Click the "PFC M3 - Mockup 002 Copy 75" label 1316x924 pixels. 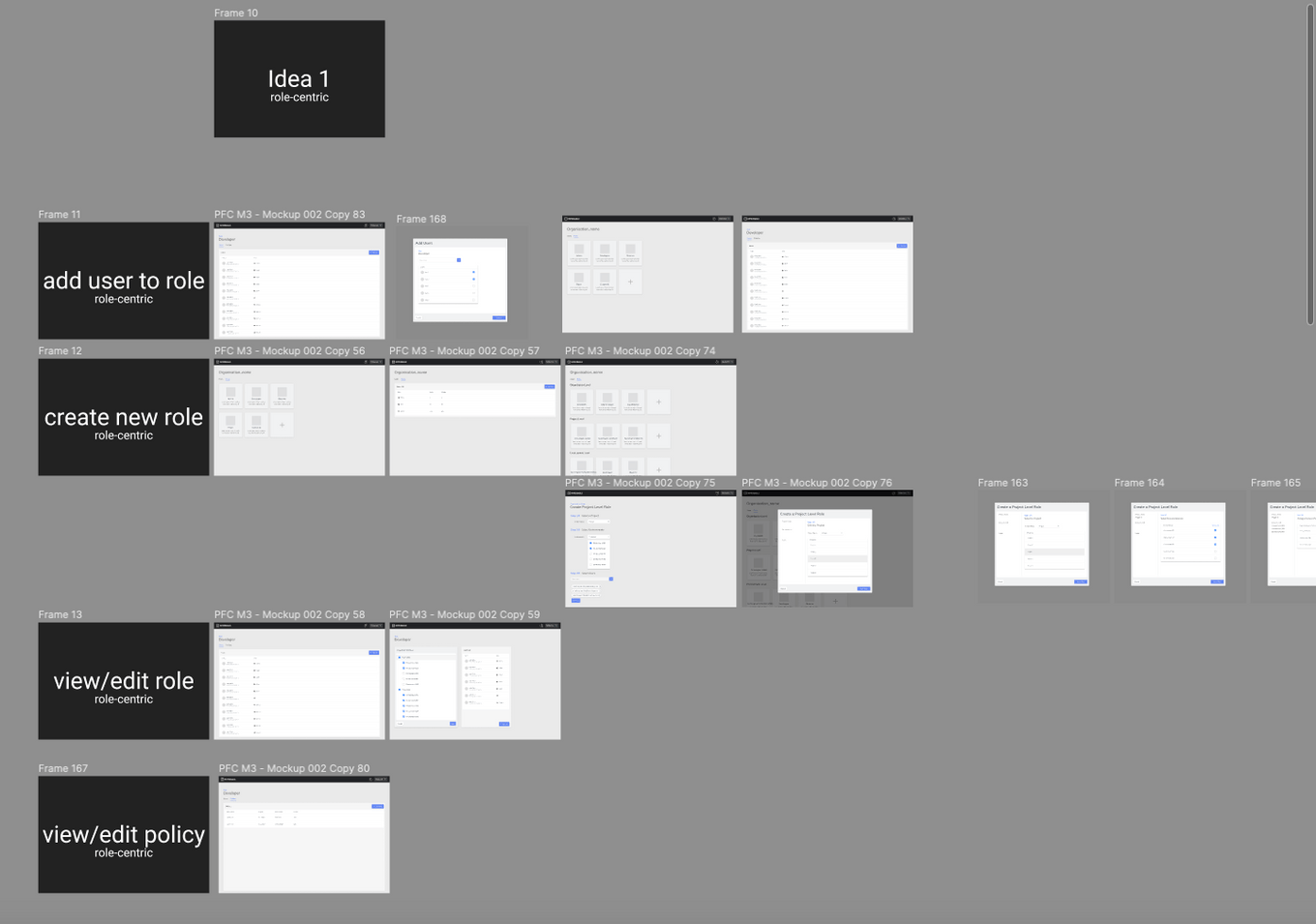pos(641,482)
